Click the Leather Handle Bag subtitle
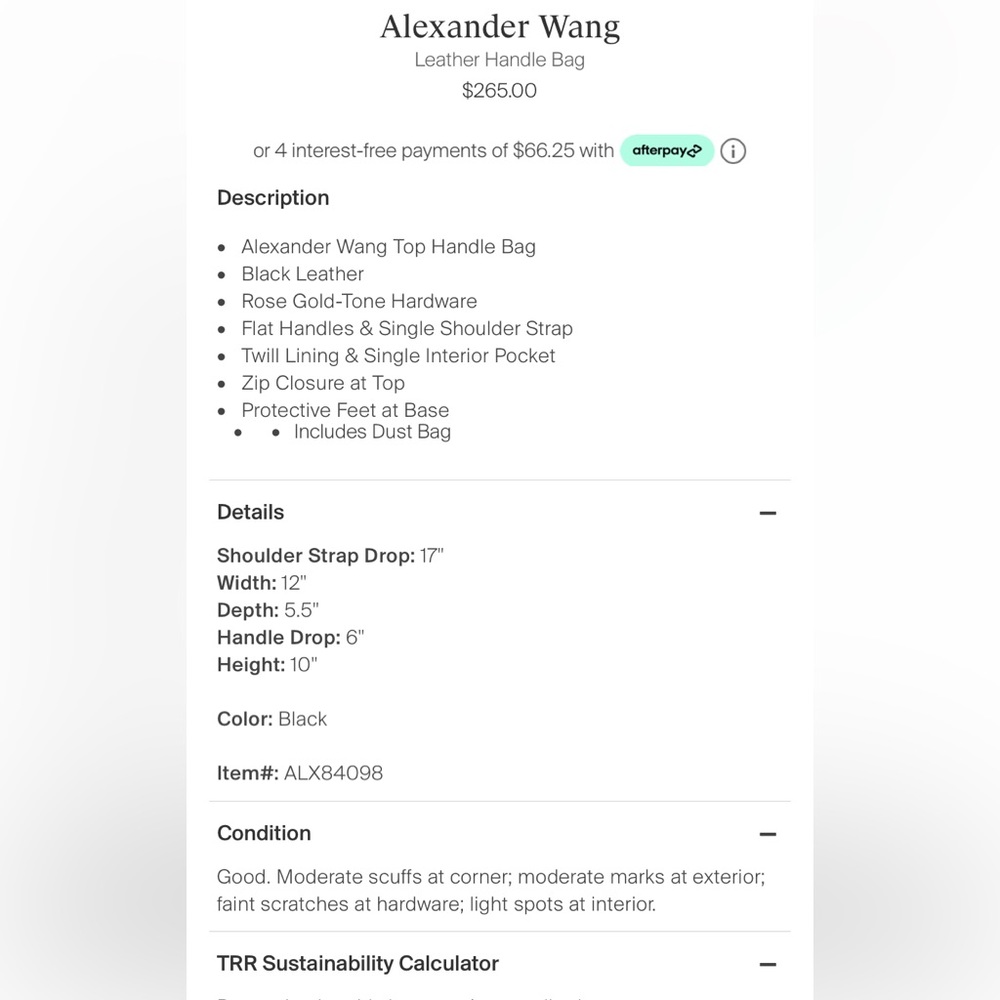 pos(499,60)
